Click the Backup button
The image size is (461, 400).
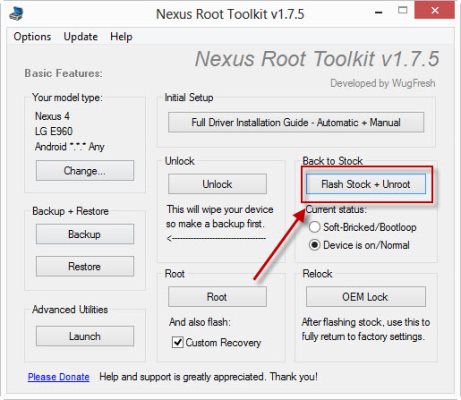click(x=85, y=234)
